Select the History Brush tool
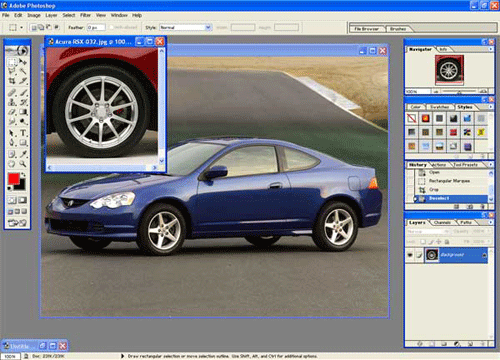Image resolution: width=500 pixels, height=360 pixels. [x=23, y=102]
